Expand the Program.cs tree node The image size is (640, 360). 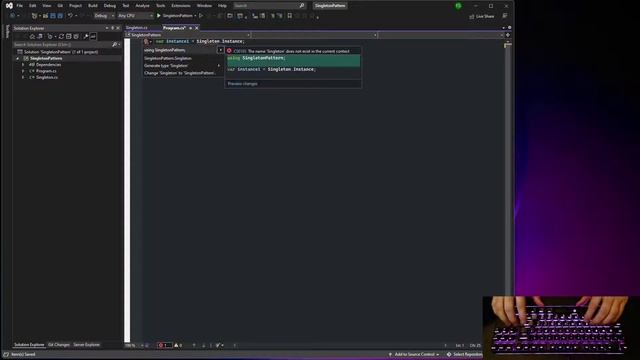click(x=23, y=71)
